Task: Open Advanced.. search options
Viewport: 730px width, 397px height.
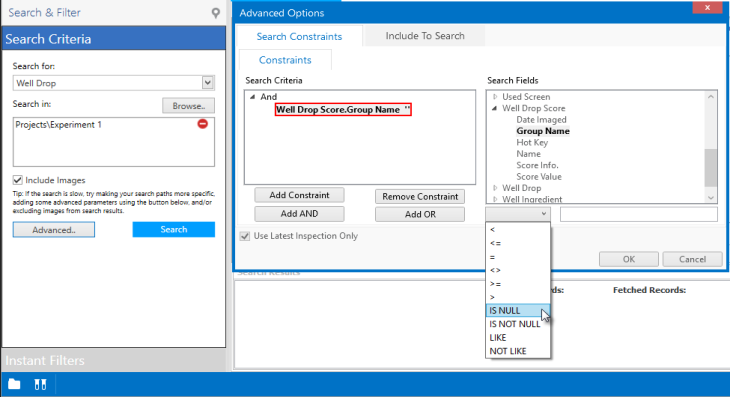Action: [54, 229]
